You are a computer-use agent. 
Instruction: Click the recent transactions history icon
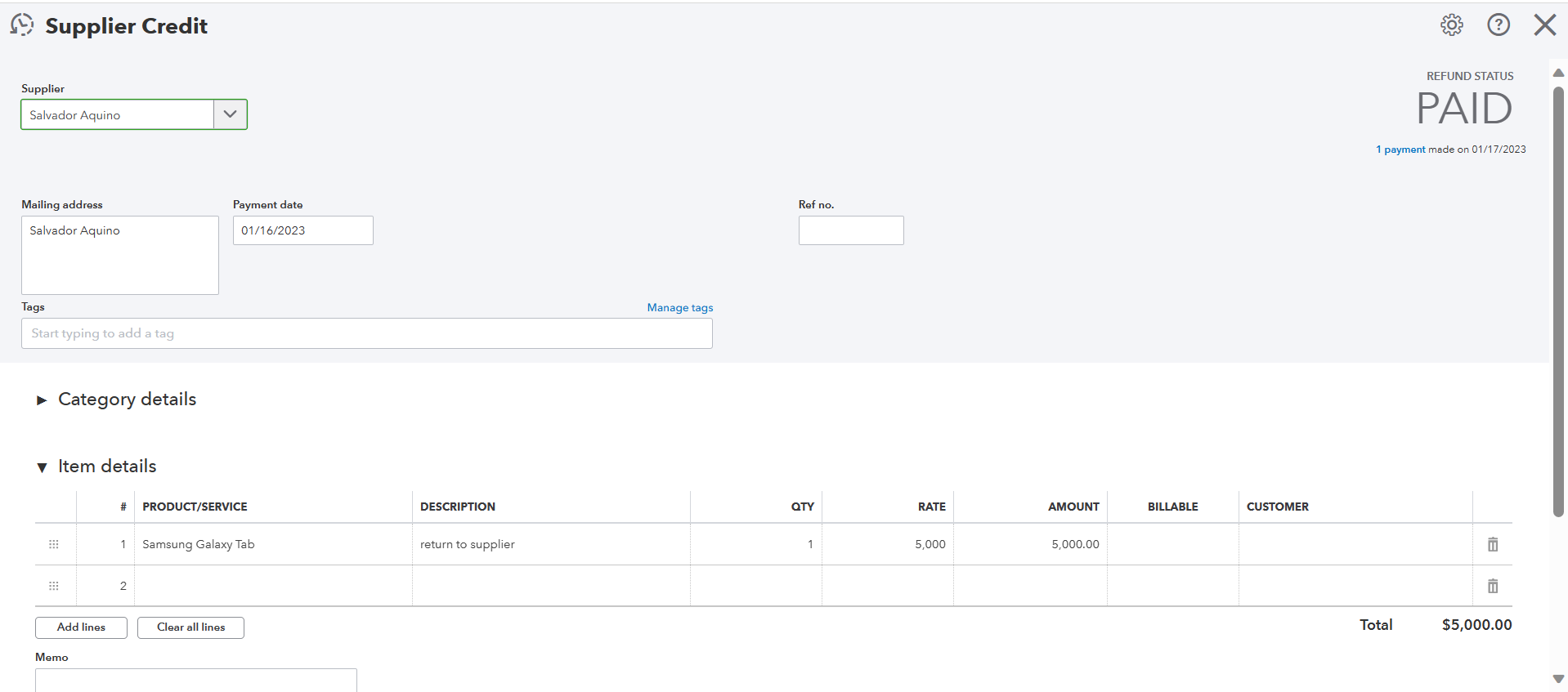point(22,25)
